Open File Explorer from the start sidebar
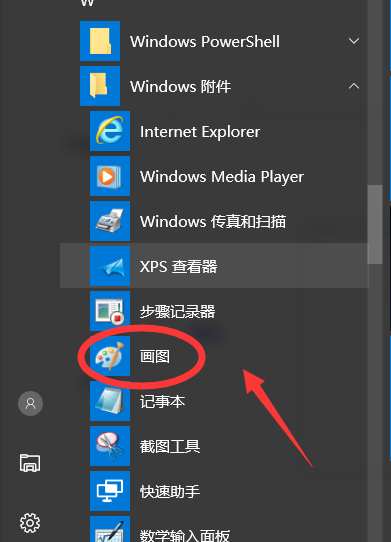The height and width of the screenshot is (542, 391). point(30,463)
